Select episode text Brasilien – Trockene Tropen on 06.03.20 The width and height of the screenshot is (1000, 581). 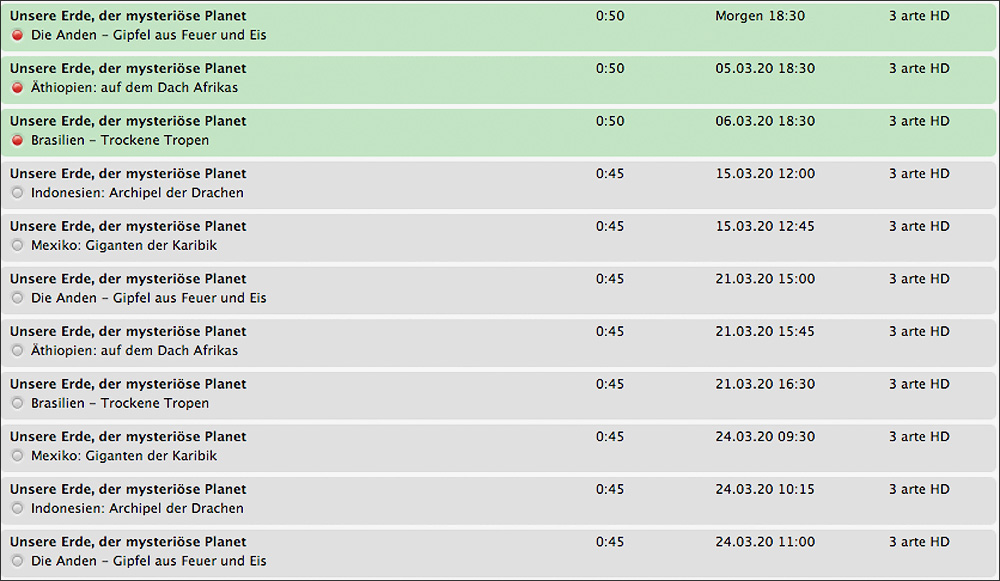pos(120,140)
